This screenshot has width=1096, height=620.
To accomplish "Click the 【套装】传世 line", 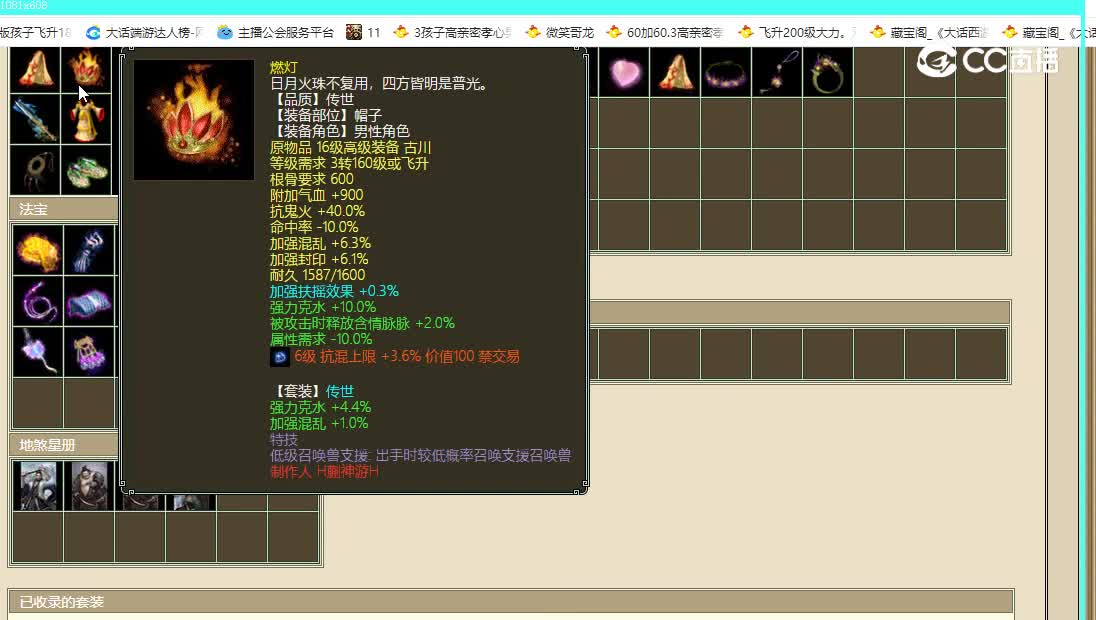I will coord(312,391).
